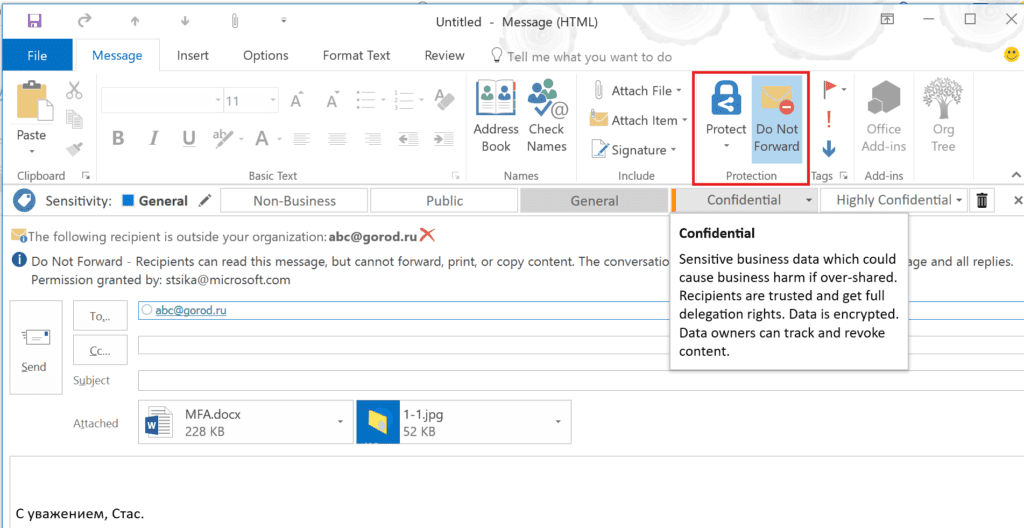Switch to the Options tab
The height and width of the screenshot is (528, 1024).
(266, 56)
